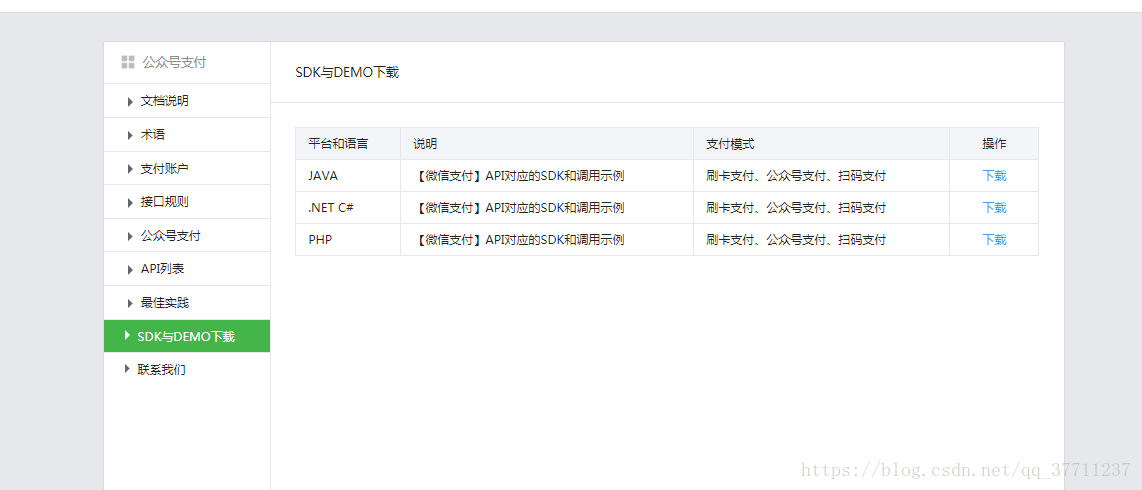Select 最佳实践 in the sidebar

(x=187, y=303)
